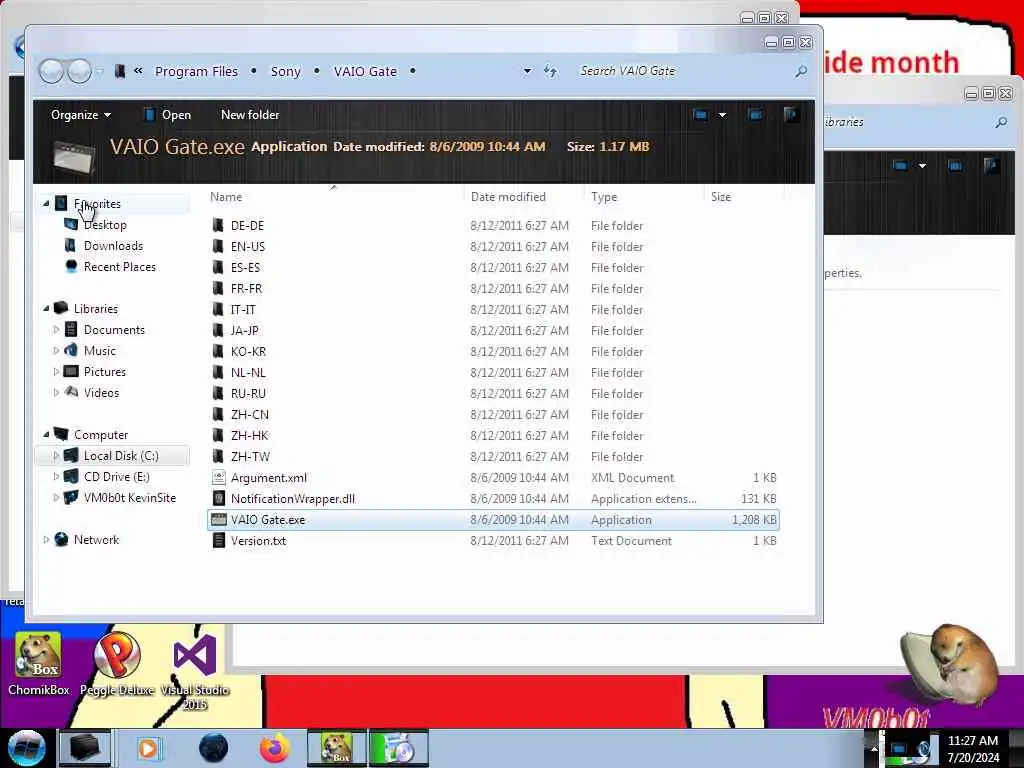Image resolution: width=1024 pixels, height=768 pixels.
Task: Go forward with the Explorer forward arrow
Action: 80,71
